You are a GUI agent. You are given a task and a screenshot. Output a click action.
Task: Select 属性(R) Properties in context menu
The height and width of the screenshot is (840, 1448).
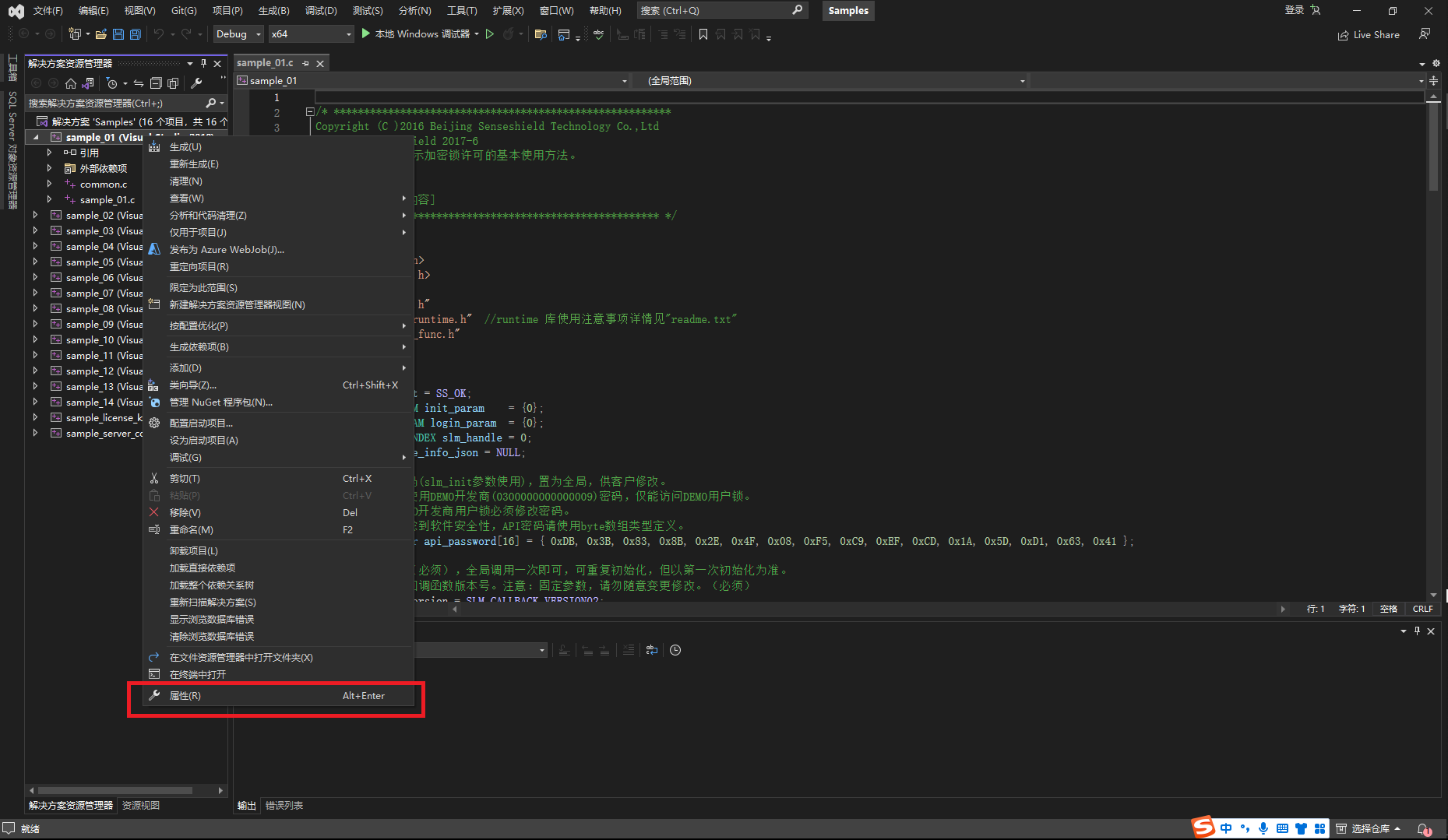click(x=277, y=695)
